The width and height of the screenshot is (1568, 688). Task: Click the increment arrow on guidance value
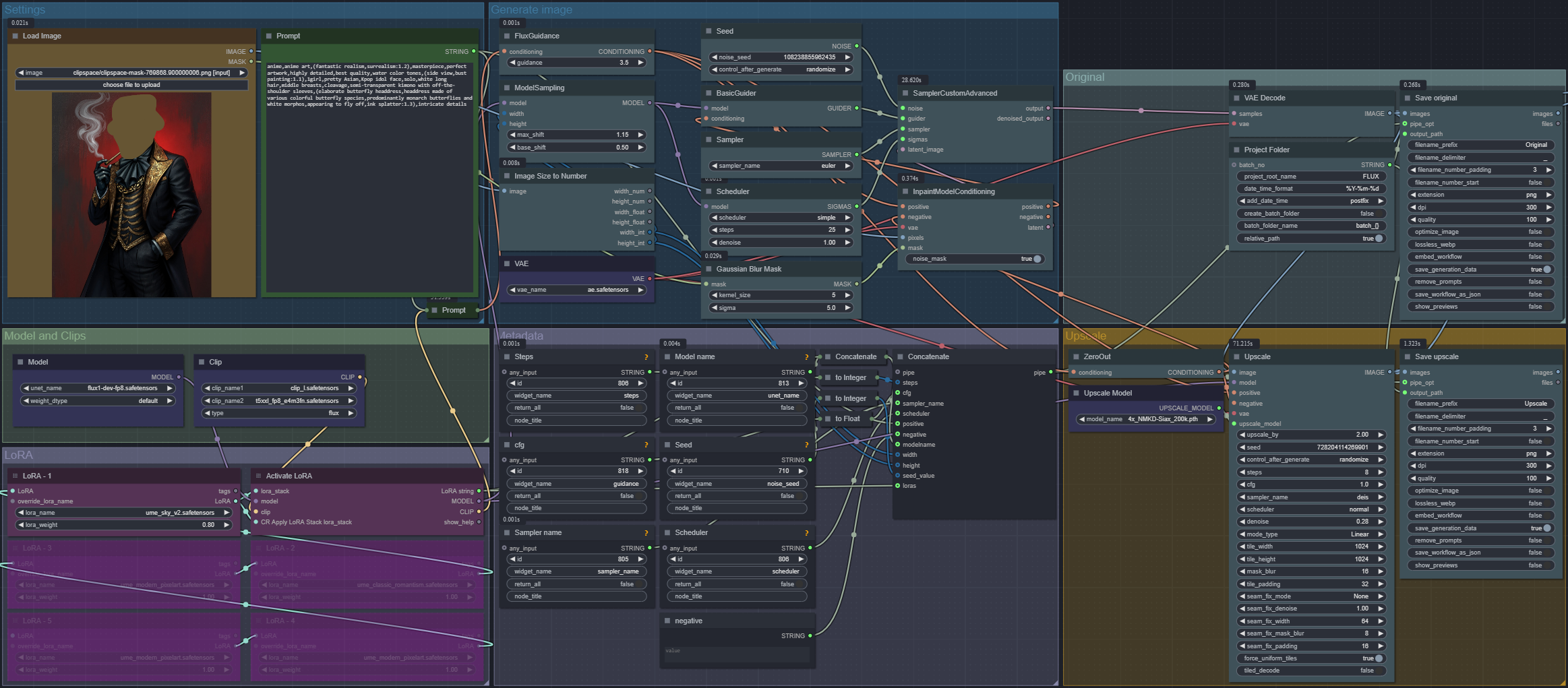click(640, 63)
